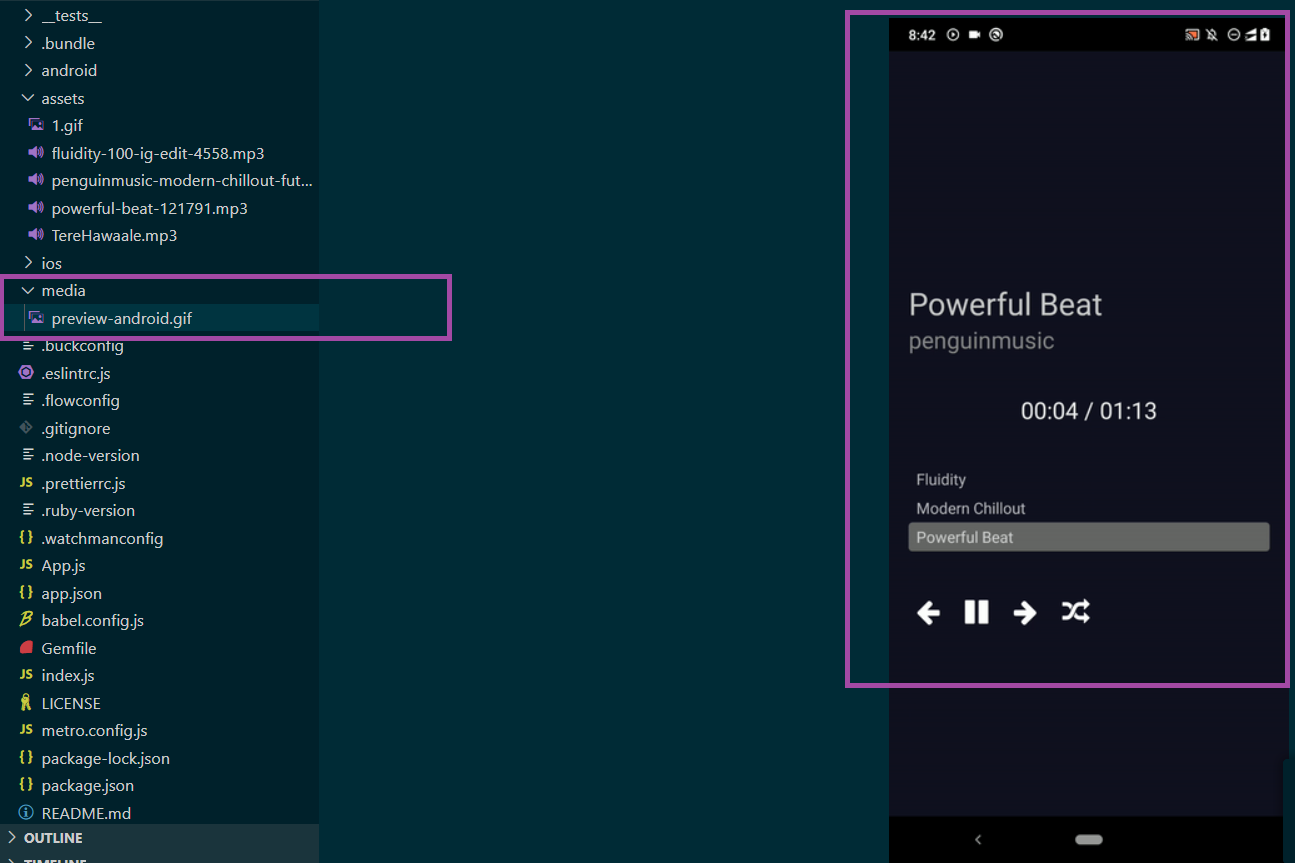Open the .prettierrc.js file
Viewport: 1295px width, 863px height.
(83, 483)
